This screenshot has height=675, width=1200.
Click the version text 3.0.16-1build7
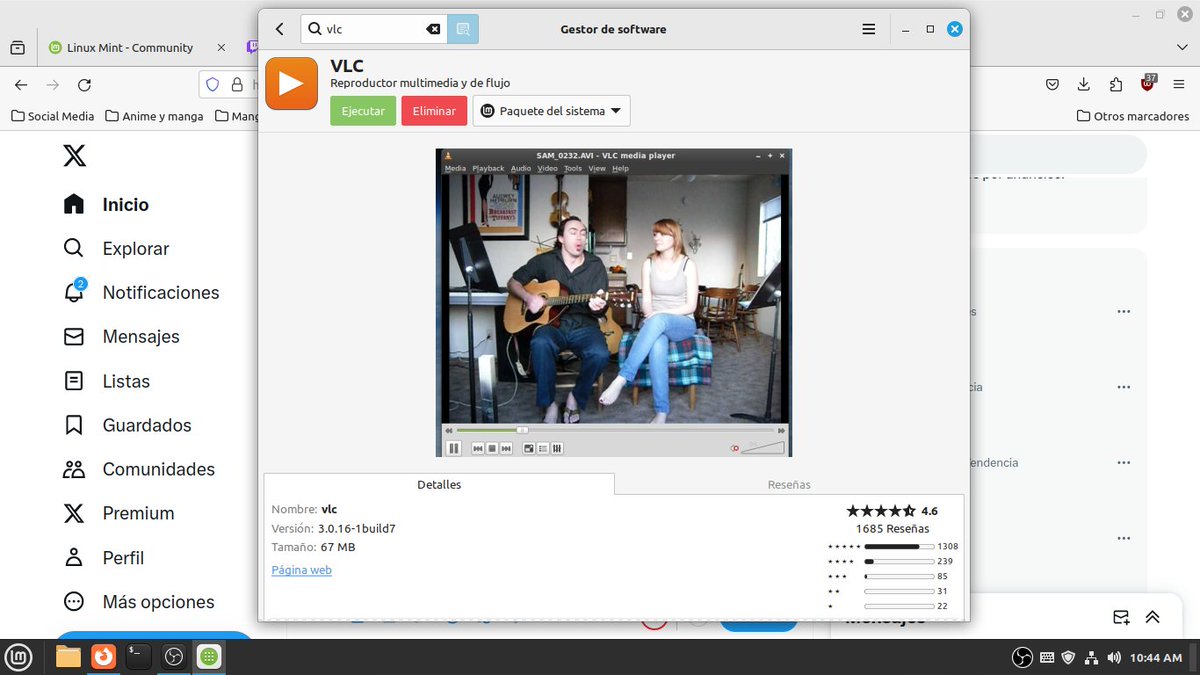[x=357, y=528]
